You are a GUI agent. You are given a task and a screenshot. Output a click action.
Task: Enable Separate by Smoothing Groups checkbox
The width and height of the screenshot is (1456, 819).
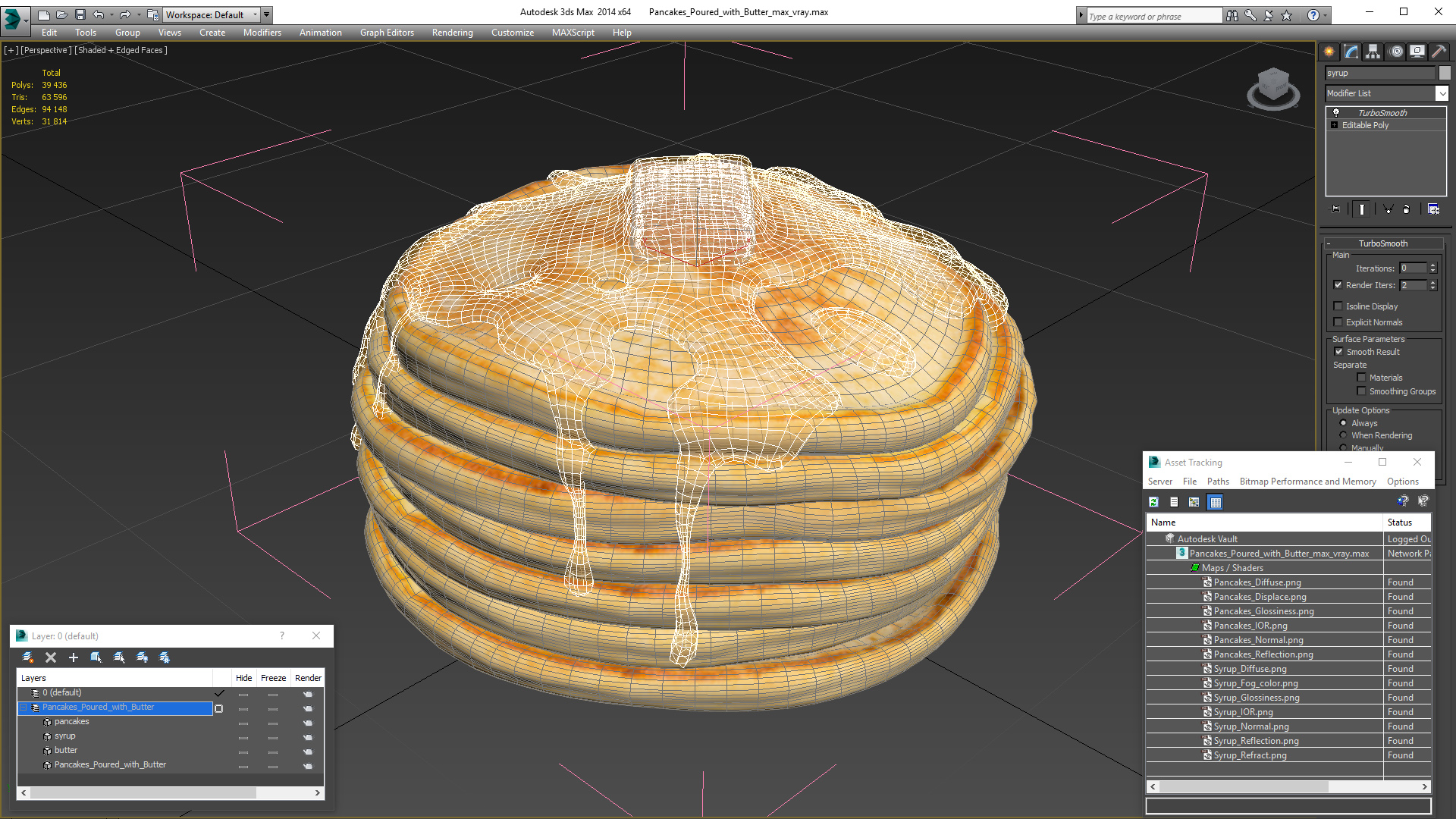(1362, 391)
